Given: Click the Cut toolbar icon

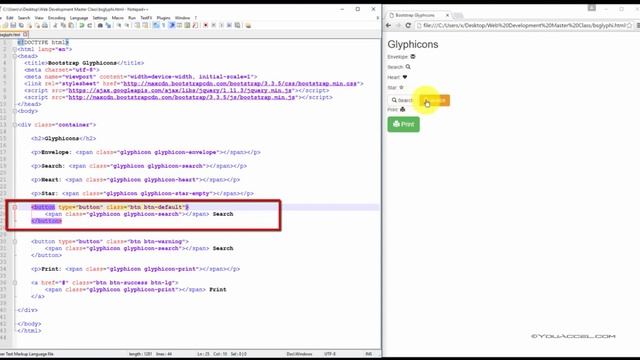Looking at the screenshot, I should click(x=55, y=25).
